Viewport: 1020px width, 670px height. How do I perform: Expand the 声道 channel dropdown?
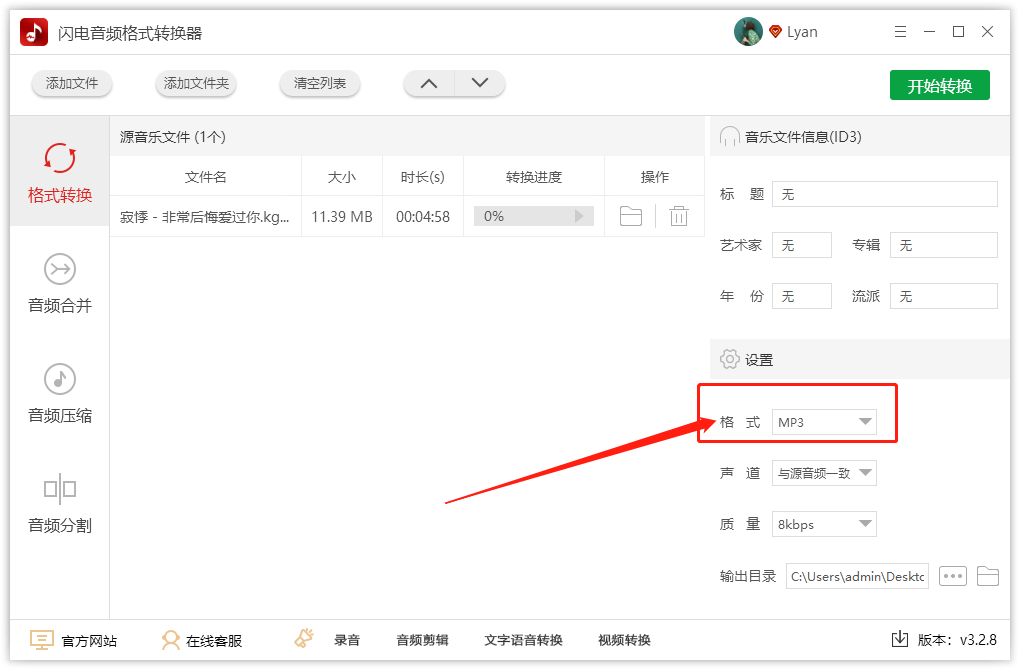(x=824, y=473)
